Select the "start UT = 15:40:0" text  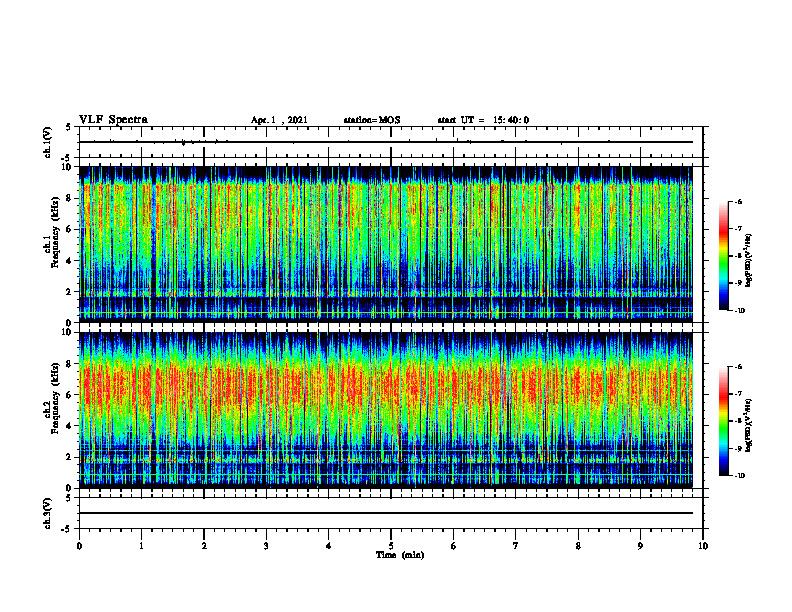[x=483, y=120]
